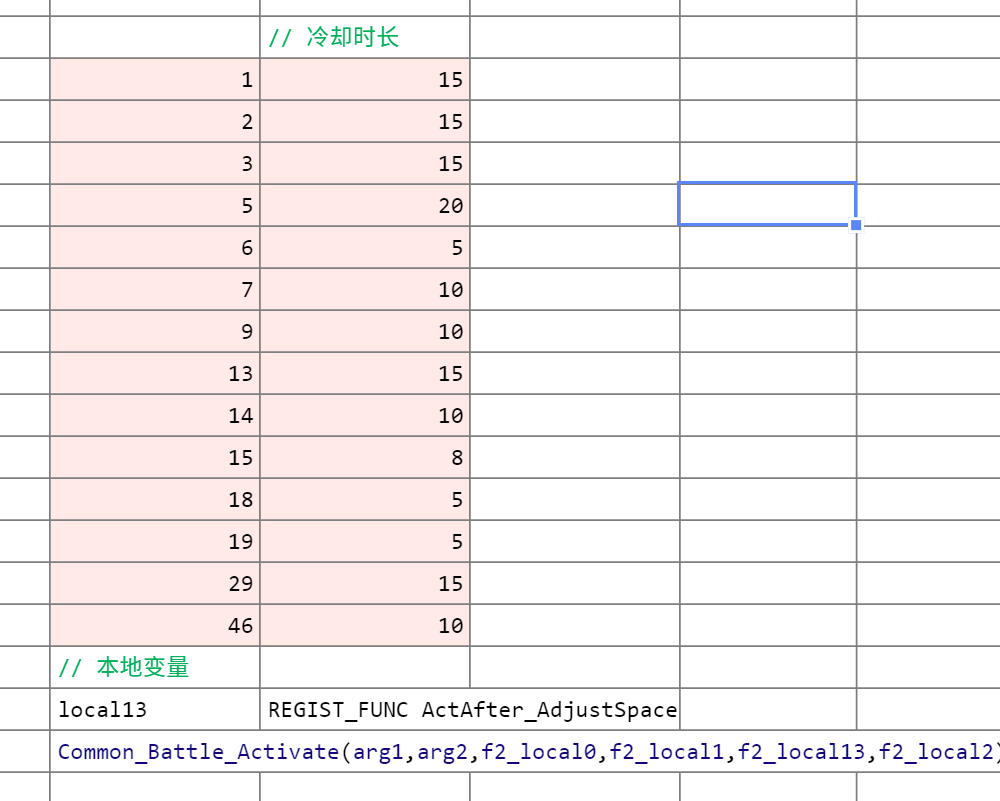Select the pink cell with ID 2

click(x=155, y=121)
